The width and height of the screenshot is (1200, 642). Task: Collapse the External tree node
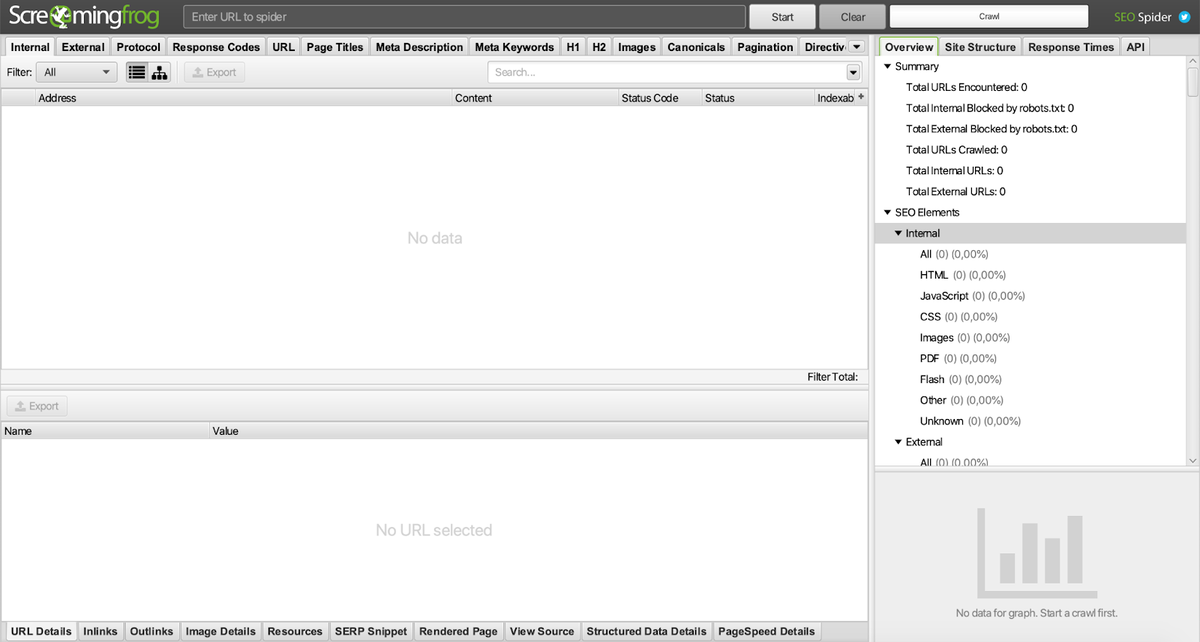(898, 442)
